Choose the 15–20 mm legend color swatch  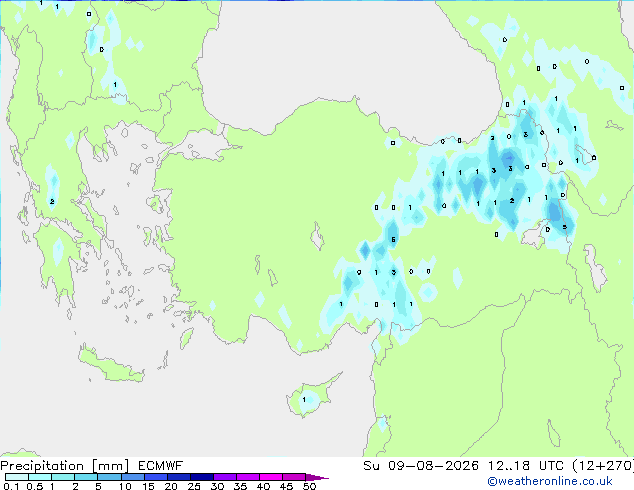156,477
